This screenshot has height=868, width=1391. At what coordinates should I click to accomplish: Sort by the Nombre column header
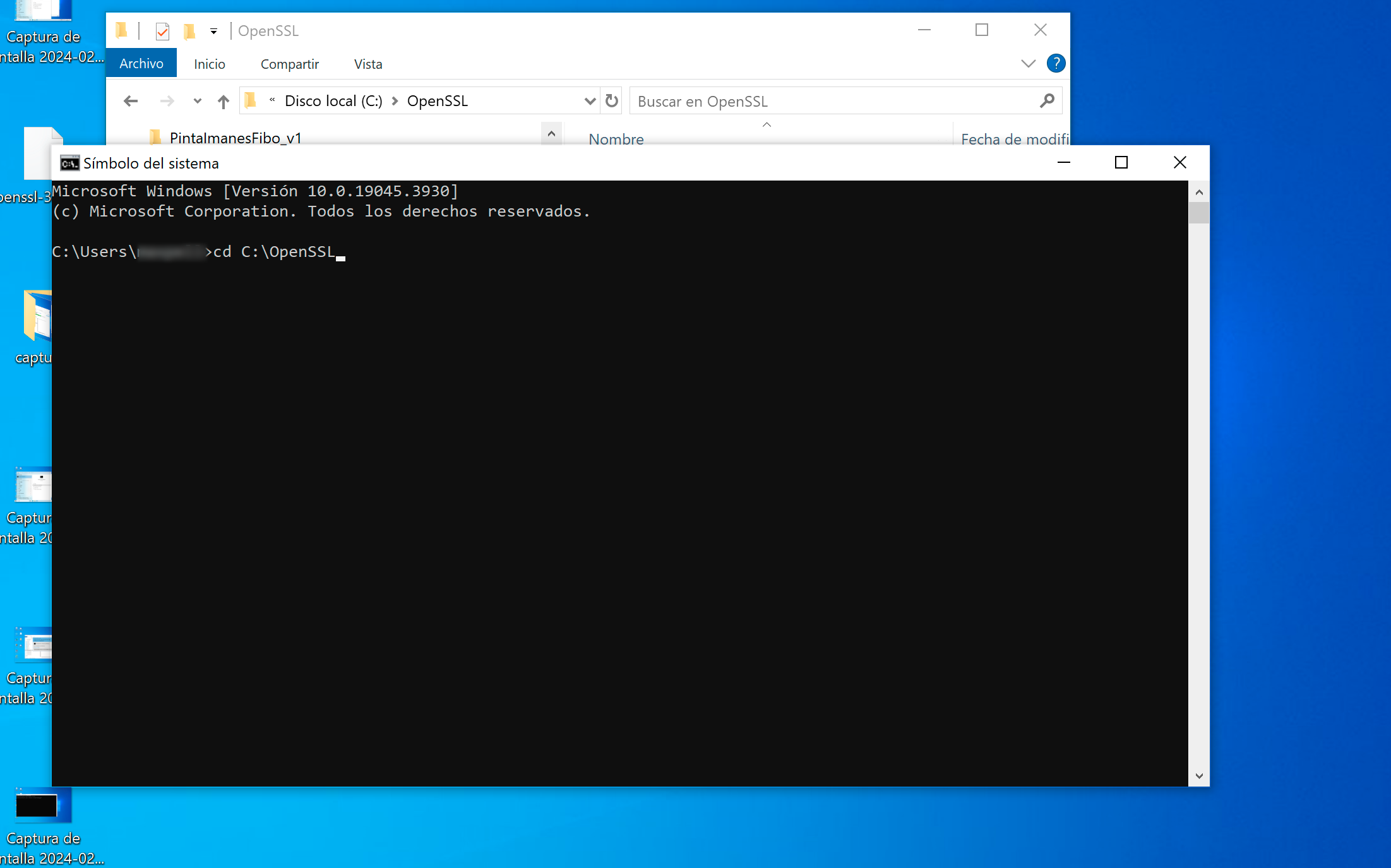[x=616, y=139]
